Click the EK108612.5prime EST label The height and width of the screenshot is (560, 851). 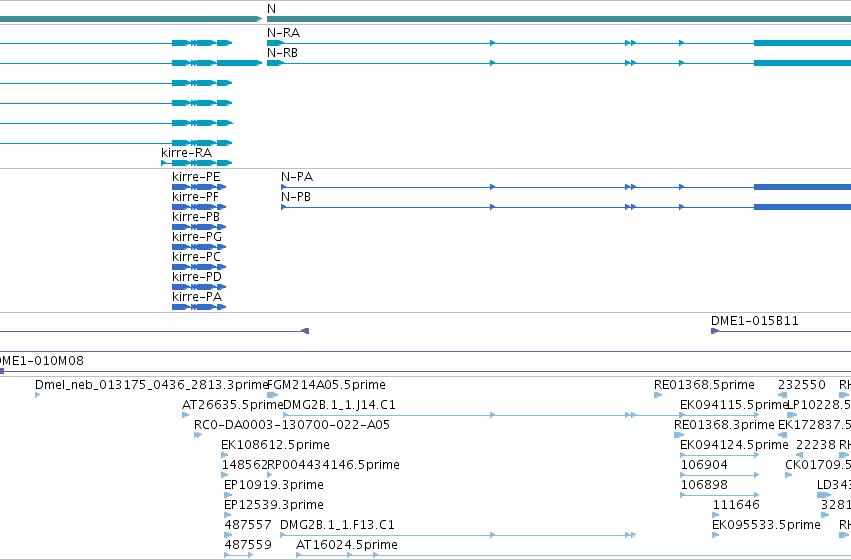click(x=275, y=445)
